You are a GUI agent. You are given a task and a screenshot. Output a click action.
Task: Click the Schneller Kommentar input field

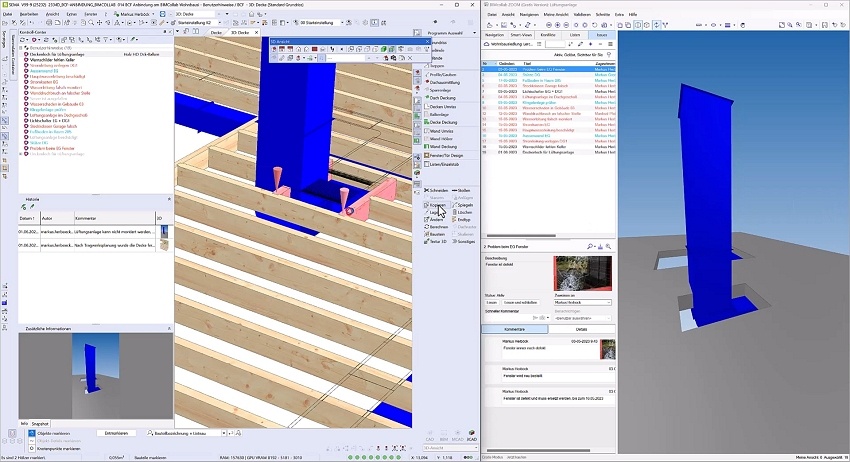pyautogui.click(x=508, y=318)
